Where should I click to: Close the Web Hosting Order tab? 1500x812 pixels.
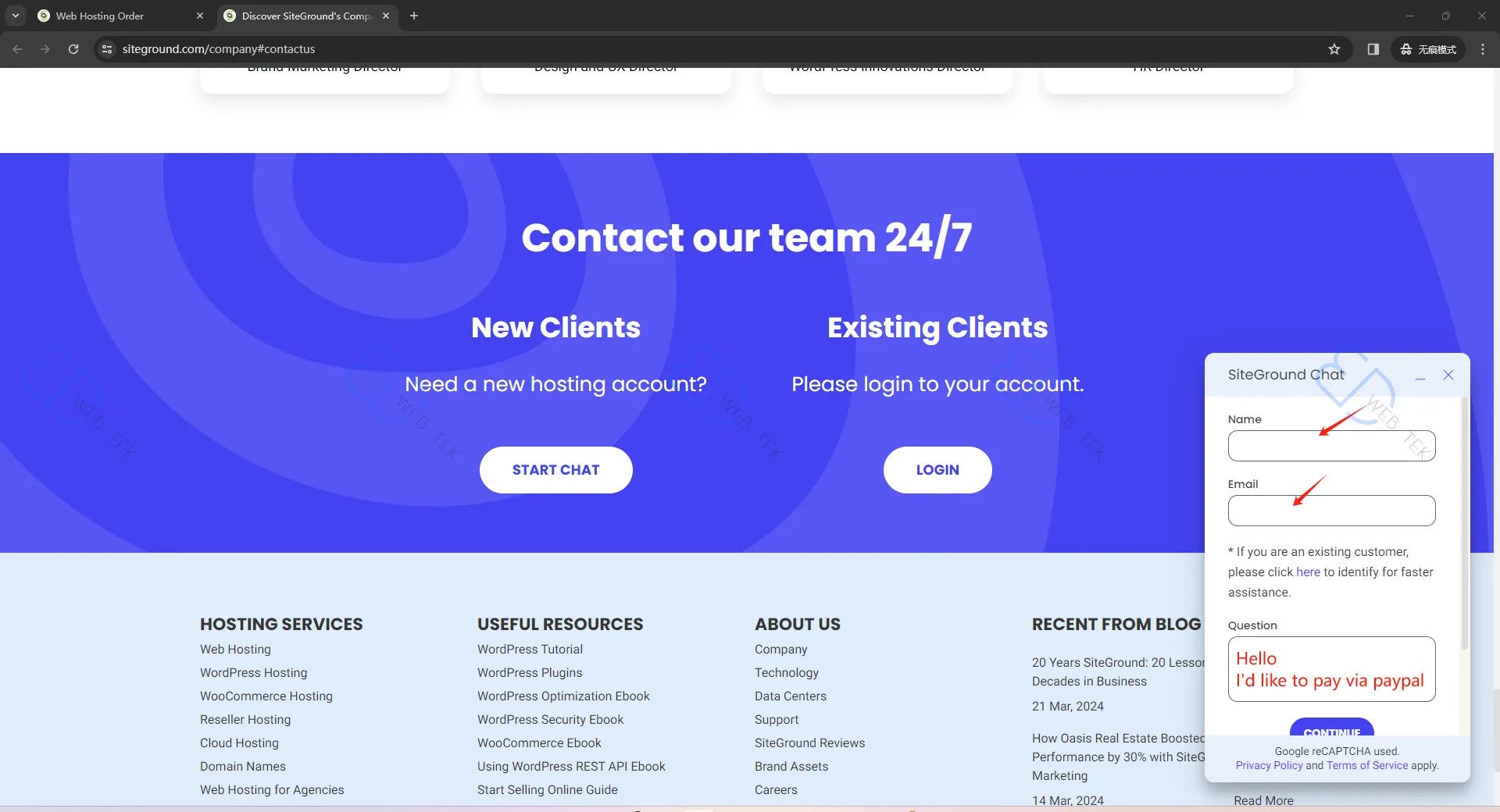click(200, 16)
